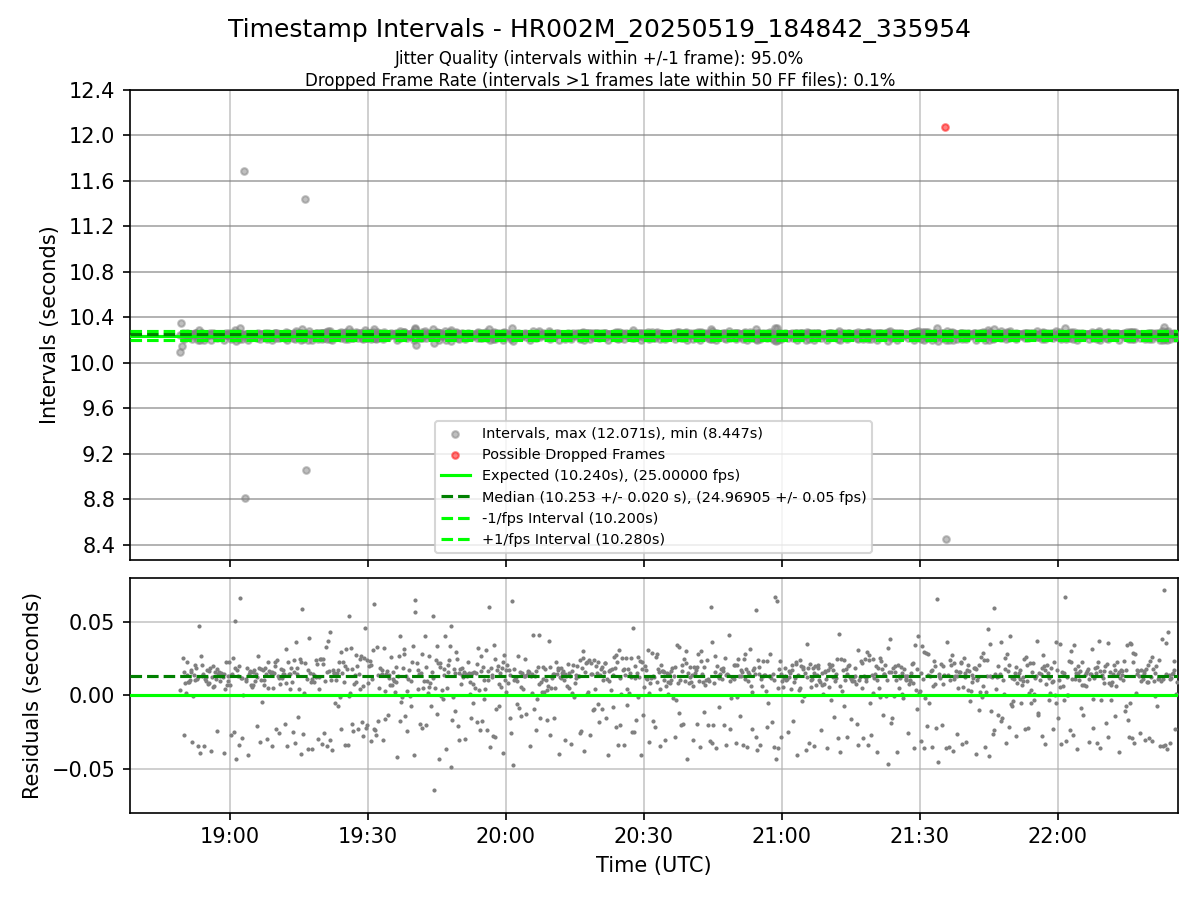The image size is (1200, 900).
Task: Click the '19:00' x-axis tick label
Action: [x=230, y=834]
